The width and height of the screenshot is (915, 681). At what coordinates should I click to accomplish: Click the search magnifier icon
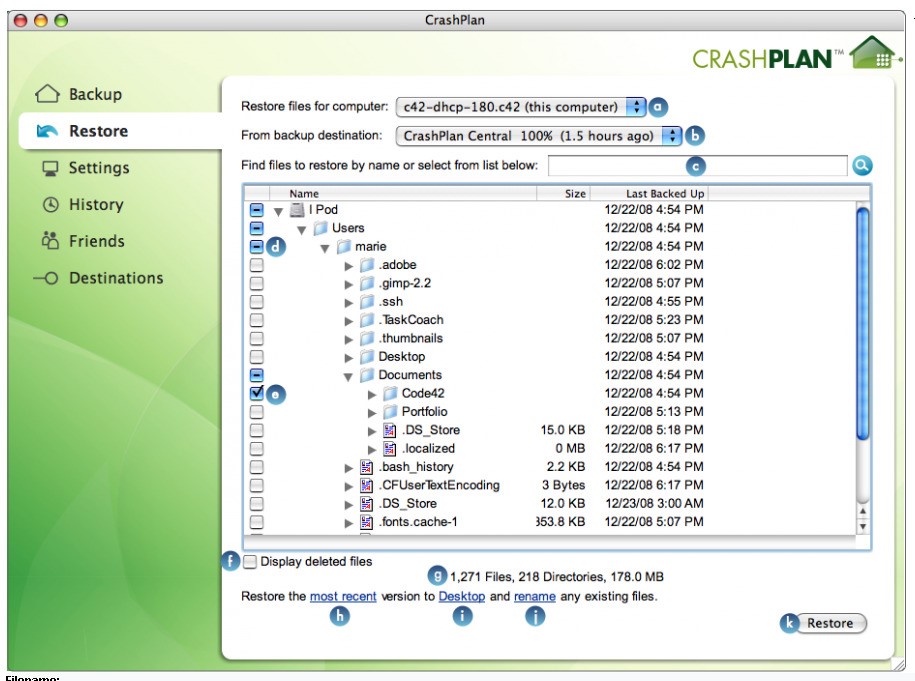862,166
